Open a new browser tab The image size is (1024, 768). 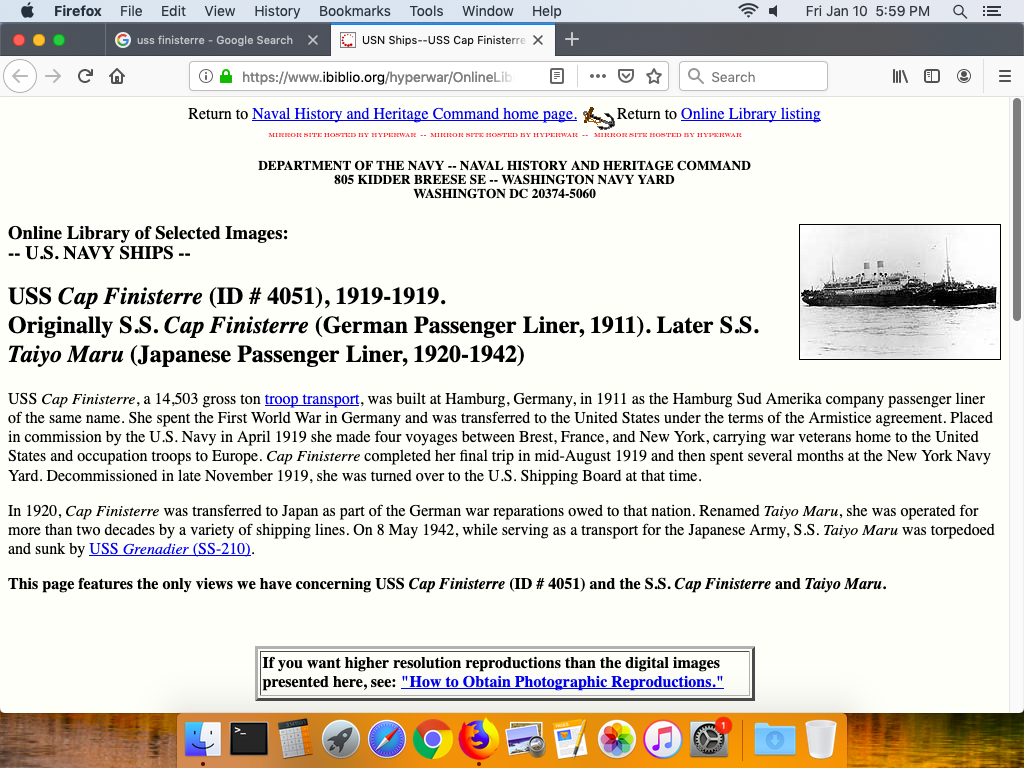pos(572,40)
